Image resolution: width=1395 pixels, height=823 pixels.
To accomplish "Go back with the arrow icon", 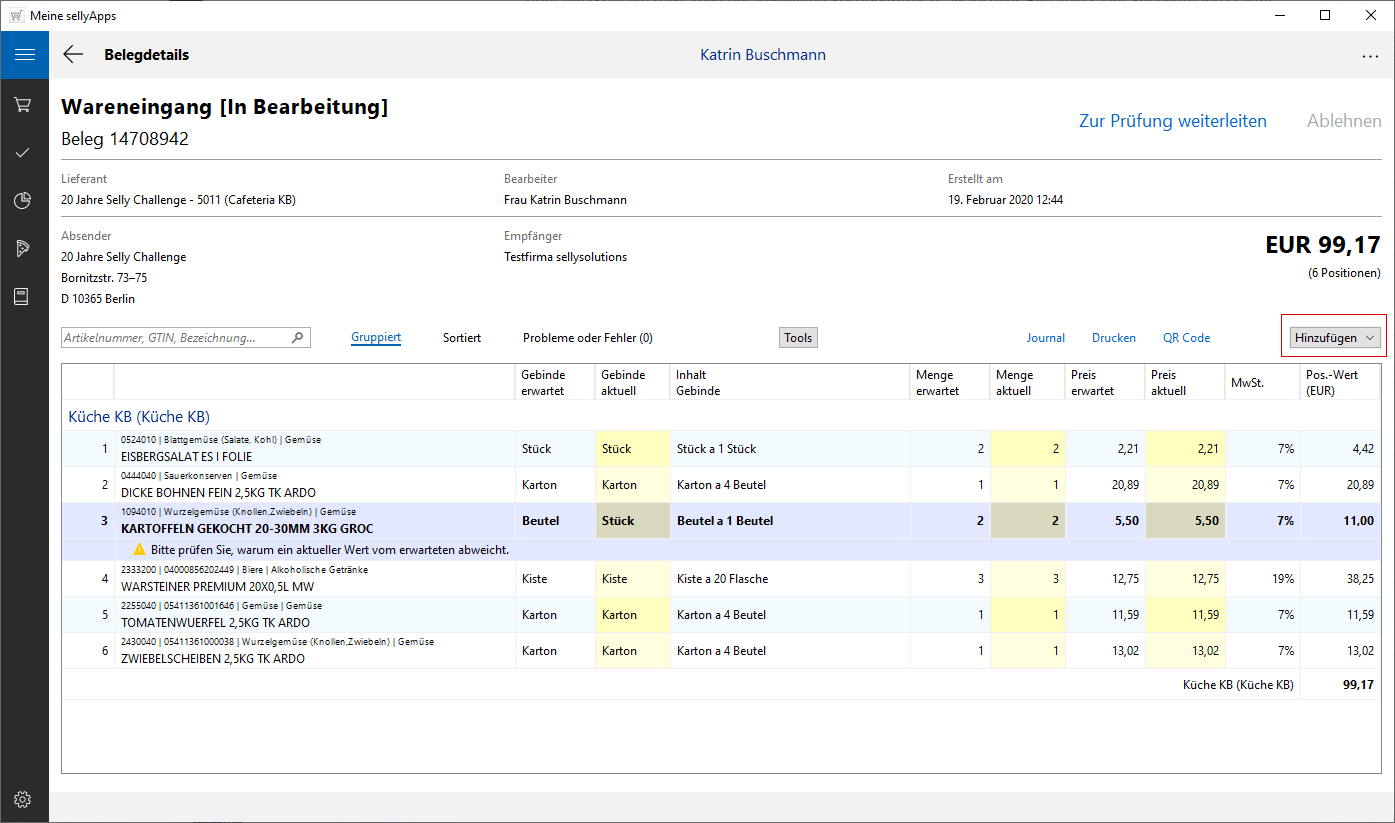I will [73, 55].
